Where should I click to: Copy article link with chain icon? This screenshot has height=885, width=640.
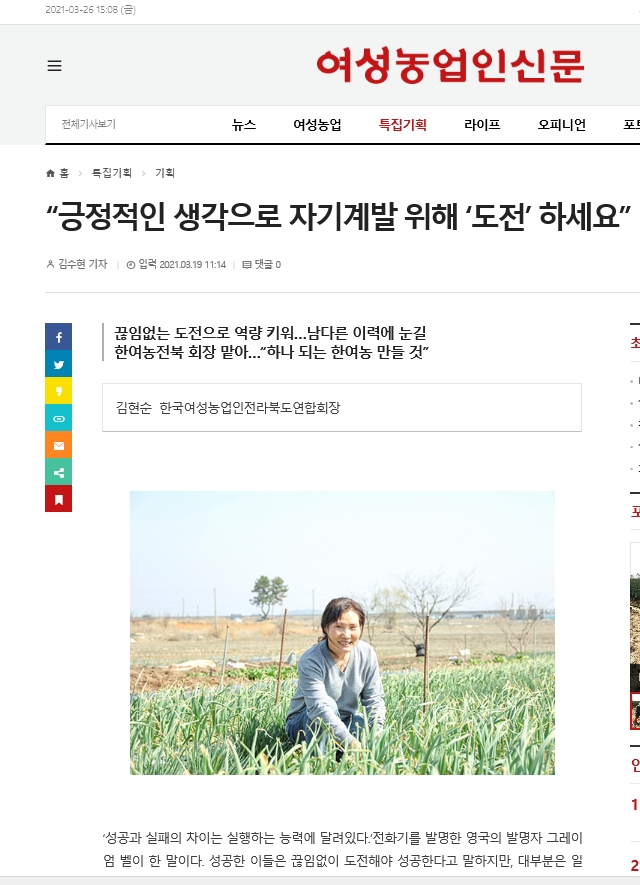coord(59,418)
